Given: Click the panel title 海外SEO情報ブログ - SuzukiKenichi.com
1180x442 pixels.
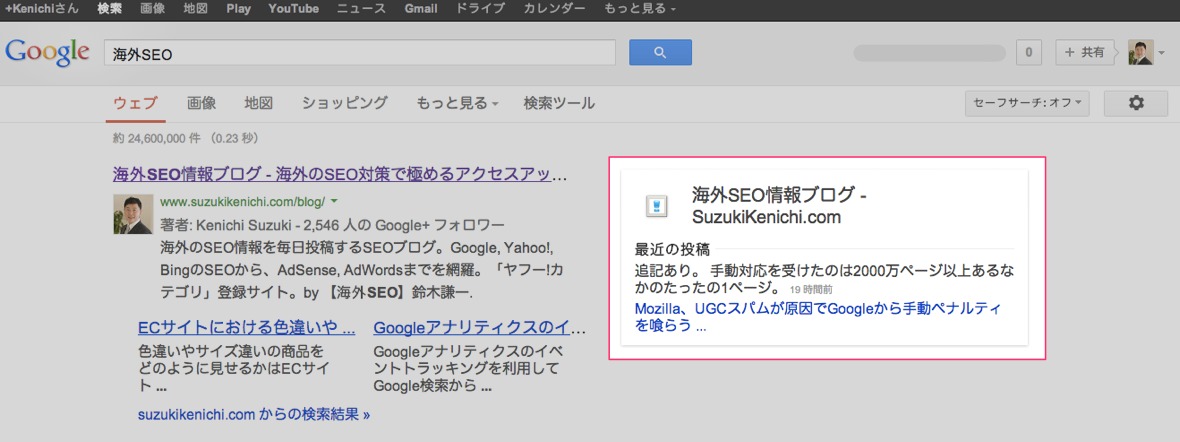Looking at the screenshot, I should pos(780,206).
